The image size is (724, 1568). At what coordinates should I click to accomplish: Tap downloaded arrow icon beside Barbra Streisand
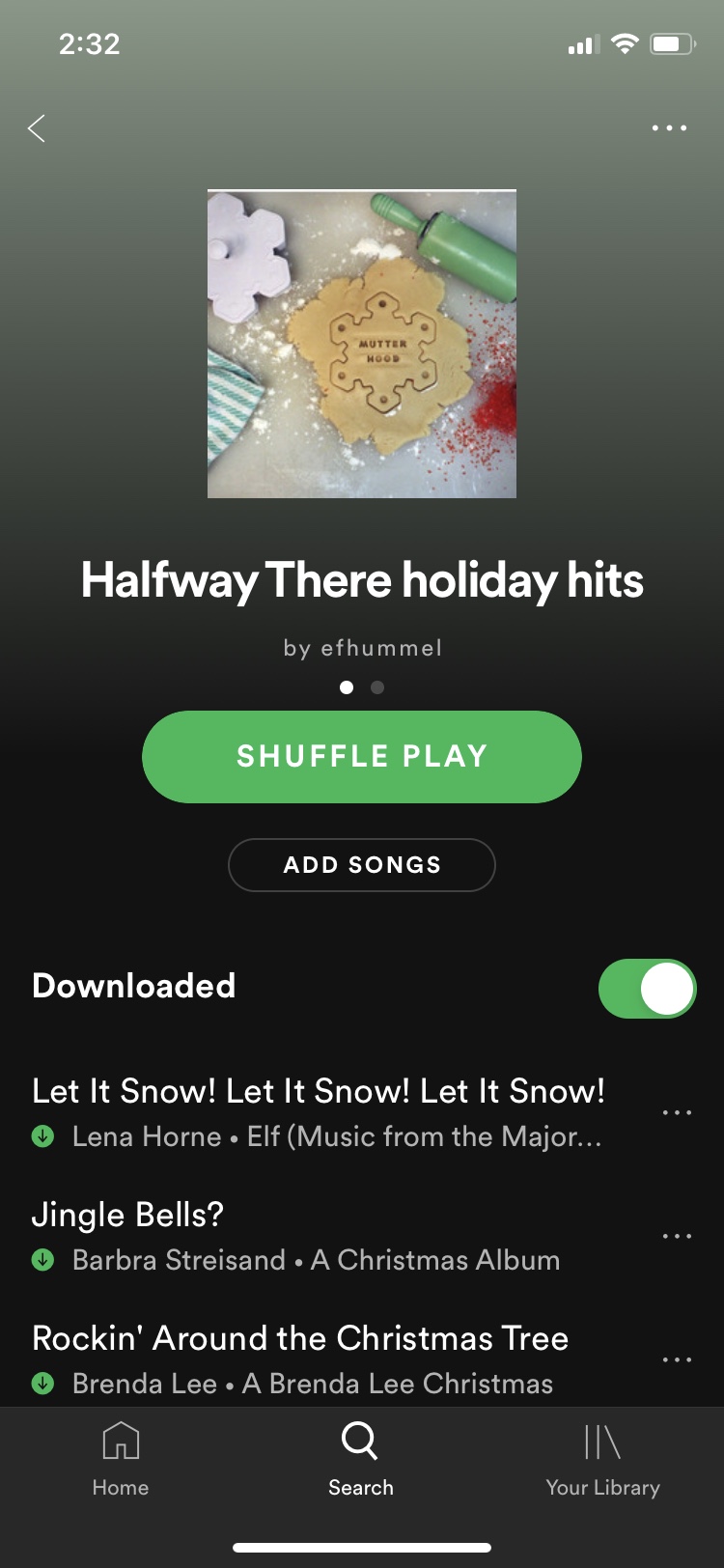click(42, 1260)
